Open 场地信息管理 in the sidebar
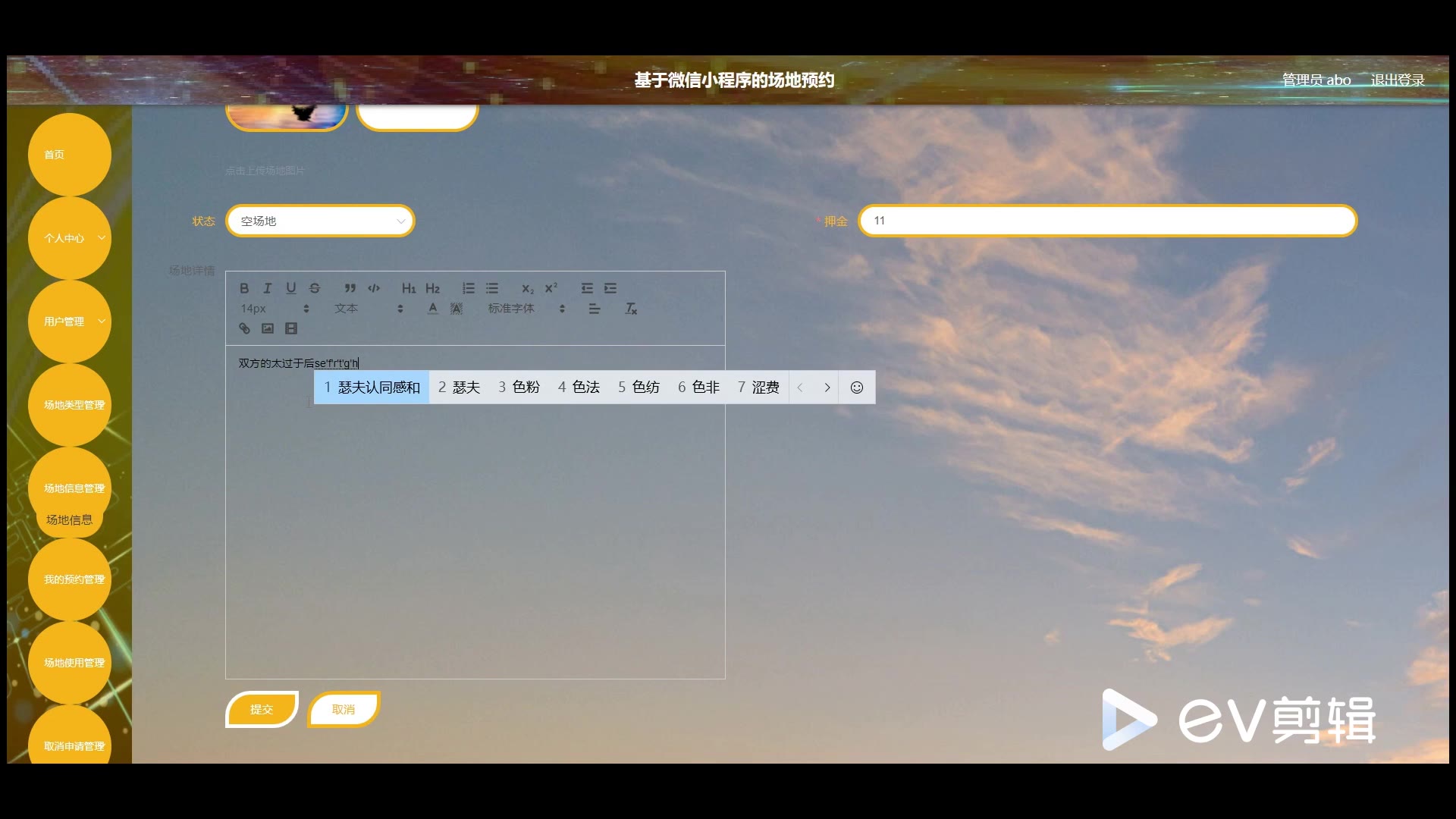Image resolution: width=1456 pixels, height=819 pixels. pyautogui.click(x=70, y=488)
